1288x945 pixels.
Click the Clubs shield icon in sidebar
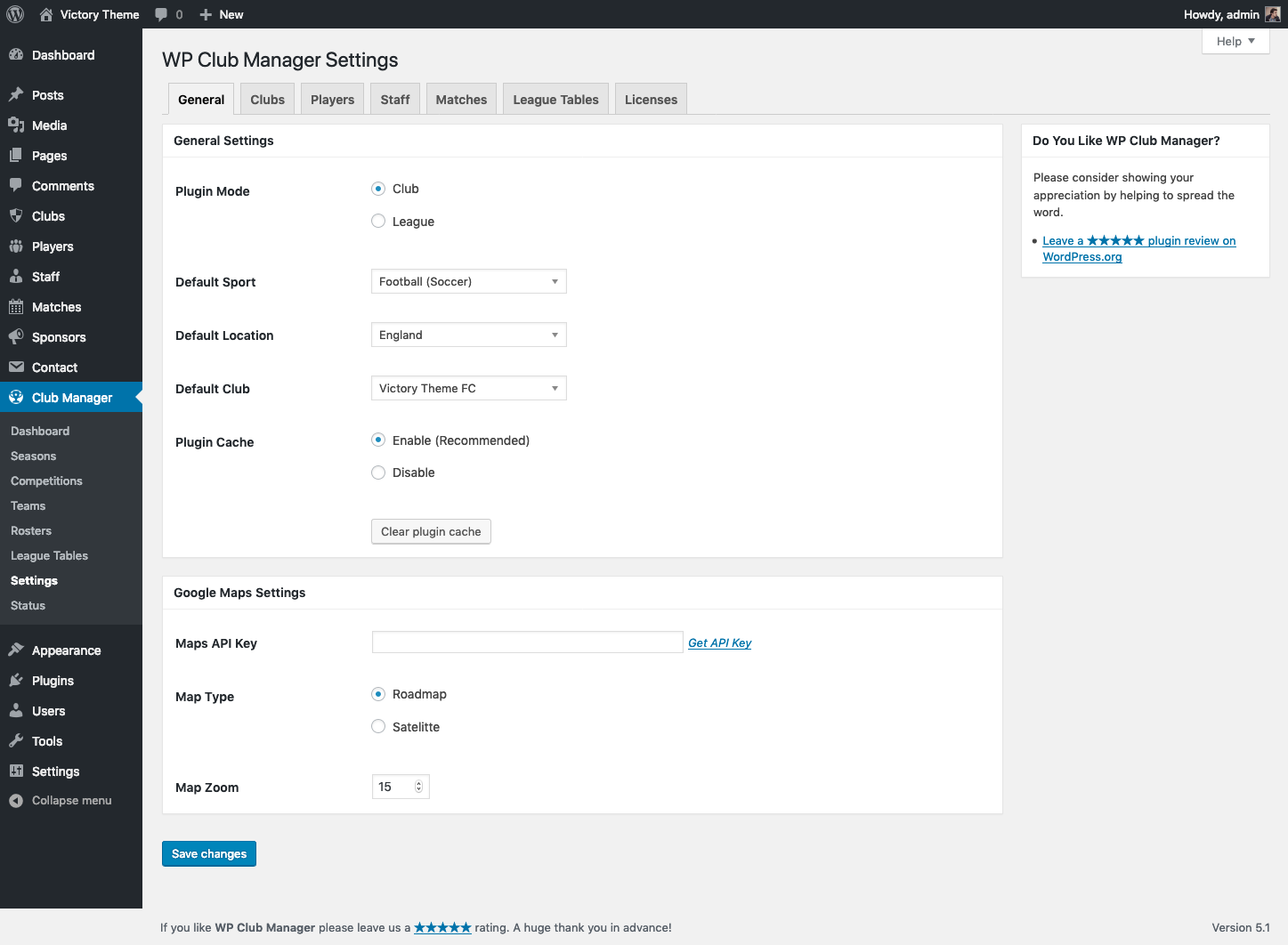(16, 216)
